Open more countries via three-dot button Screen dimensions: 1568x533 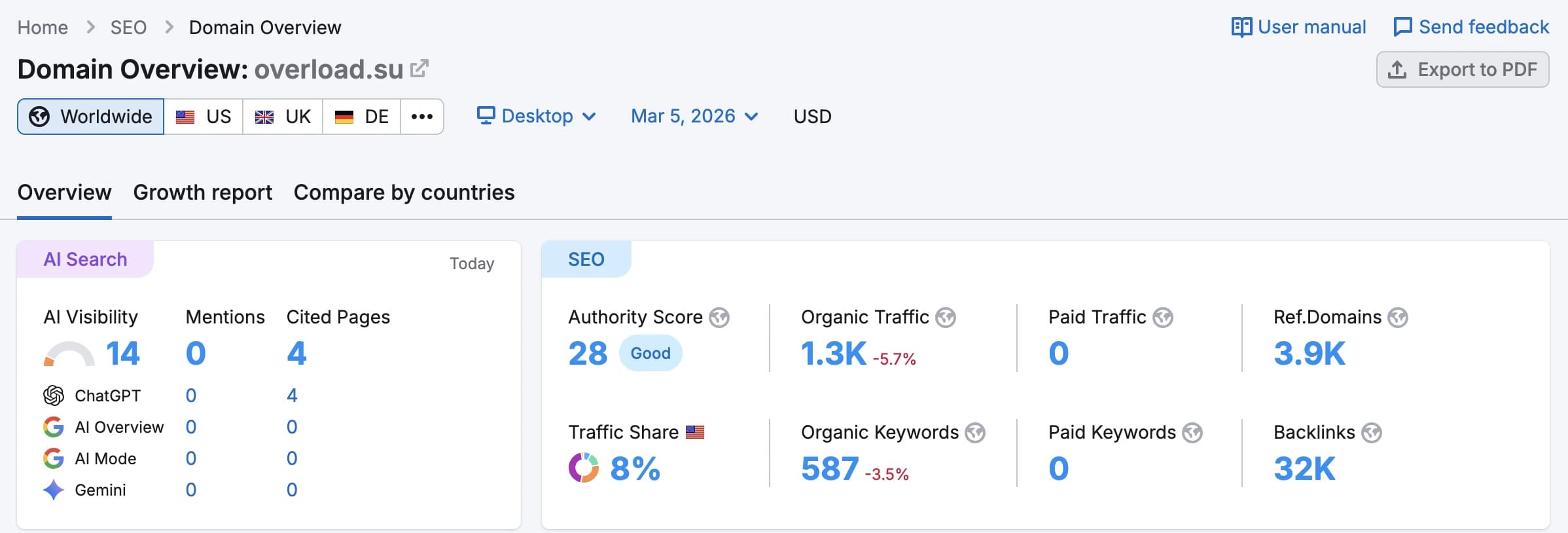tap(422, 117)
